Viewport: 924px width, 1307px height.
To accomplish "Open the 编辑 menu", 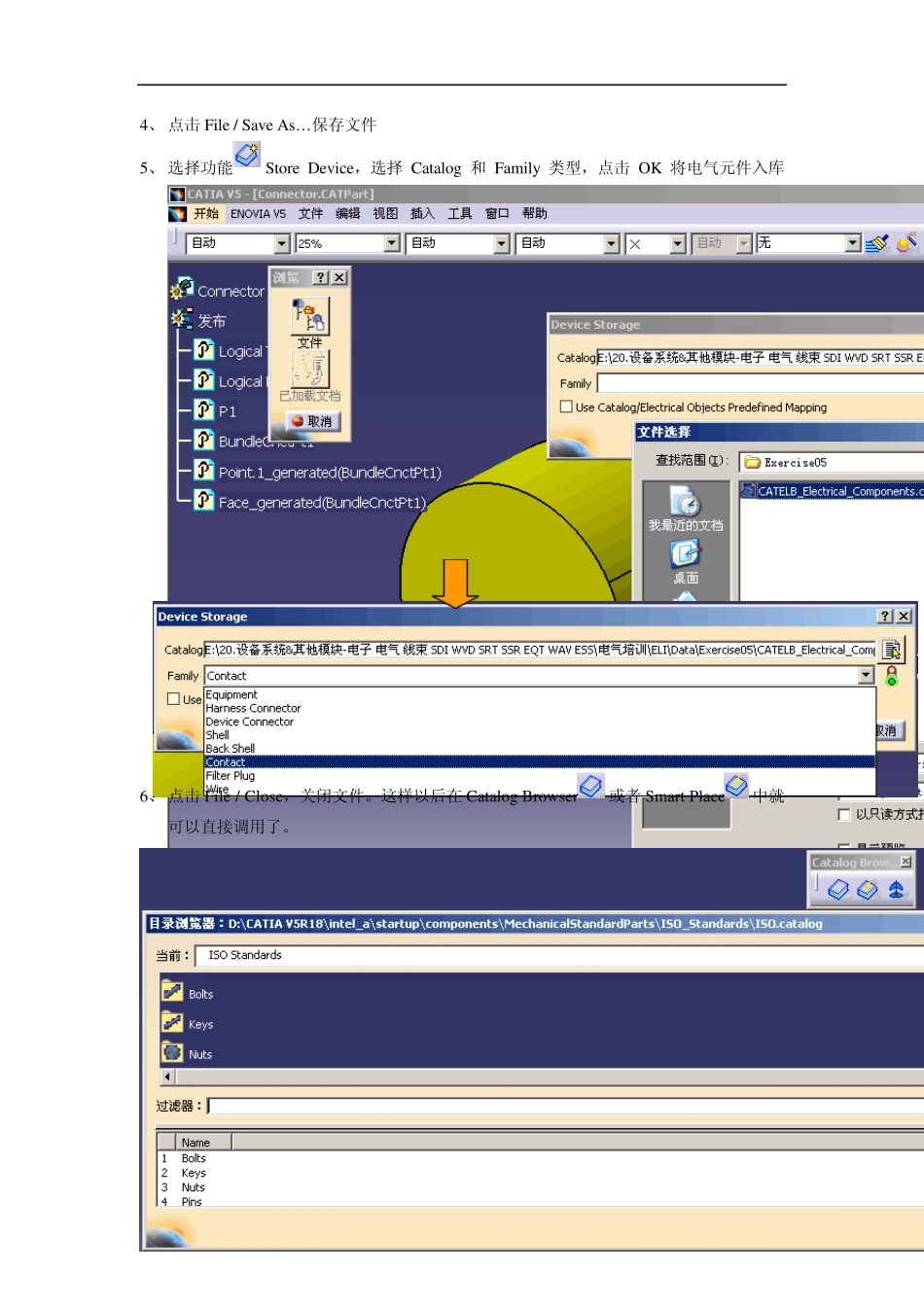I will point(347,214).
